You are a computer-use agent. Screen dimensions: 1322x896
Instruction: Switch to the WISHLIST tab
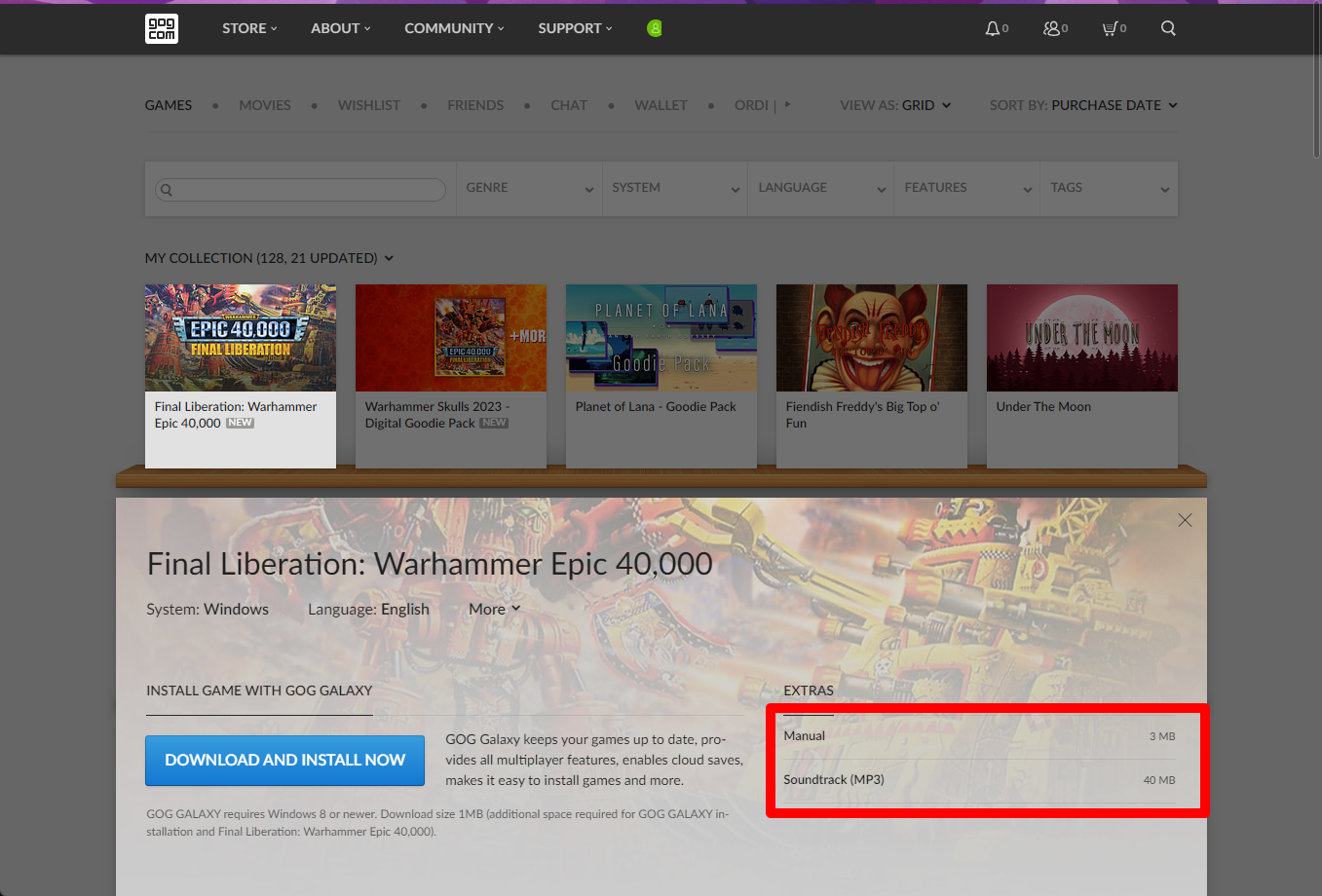(x=369, y=105)
